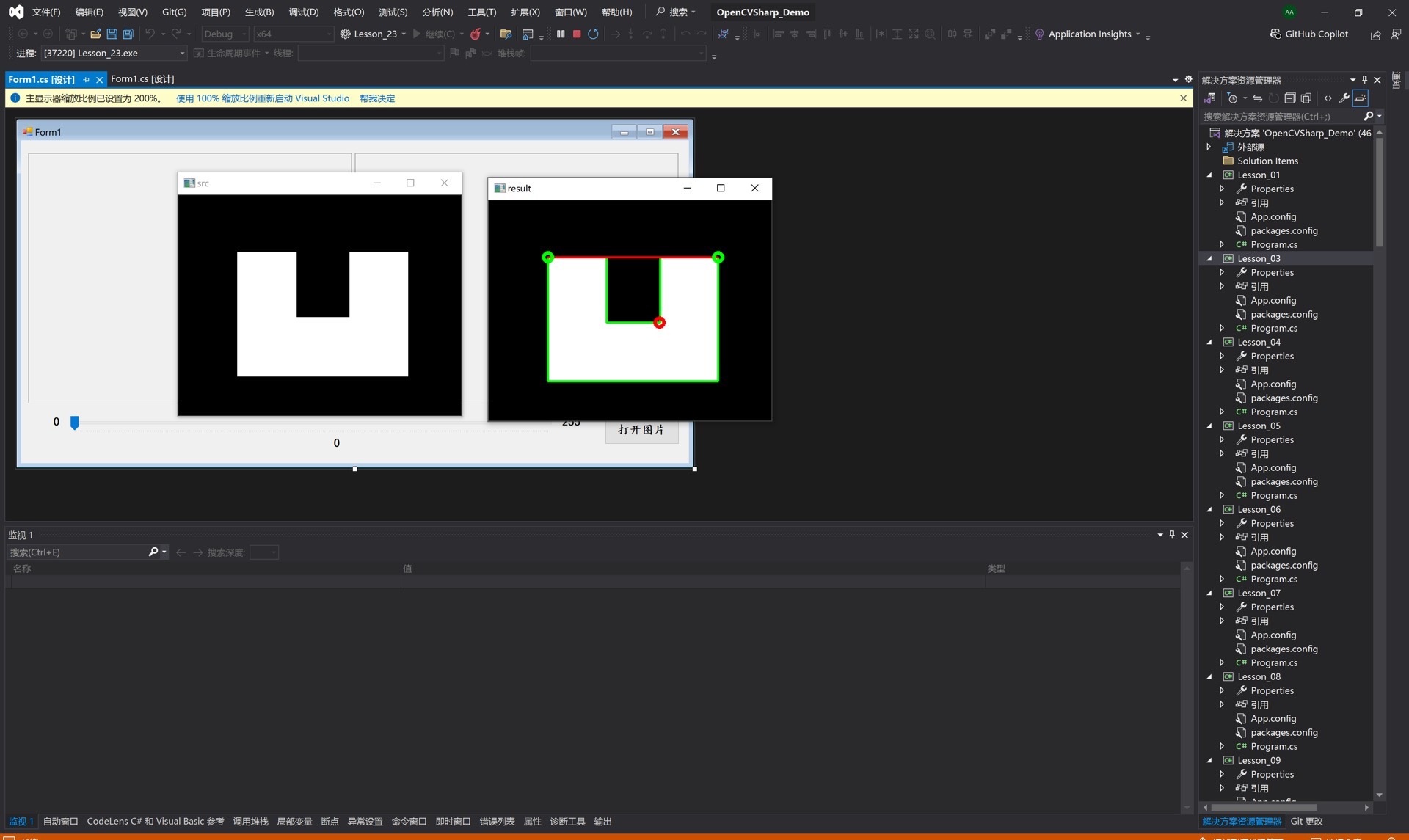Toggle auto-hide pin on Solution Explorer
This screenshot has width=1409, height=840.
click(x=1365, y=79)
